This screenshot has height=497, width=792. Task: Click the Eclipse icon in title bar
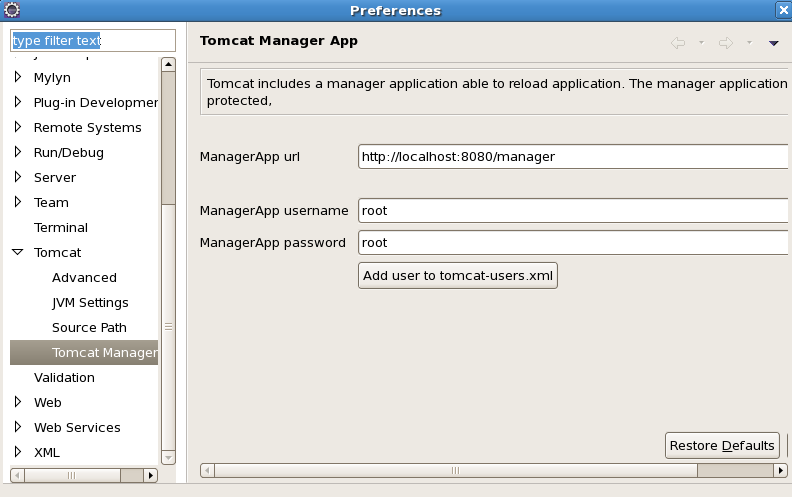pyautogui.click(x=12, y=10)
